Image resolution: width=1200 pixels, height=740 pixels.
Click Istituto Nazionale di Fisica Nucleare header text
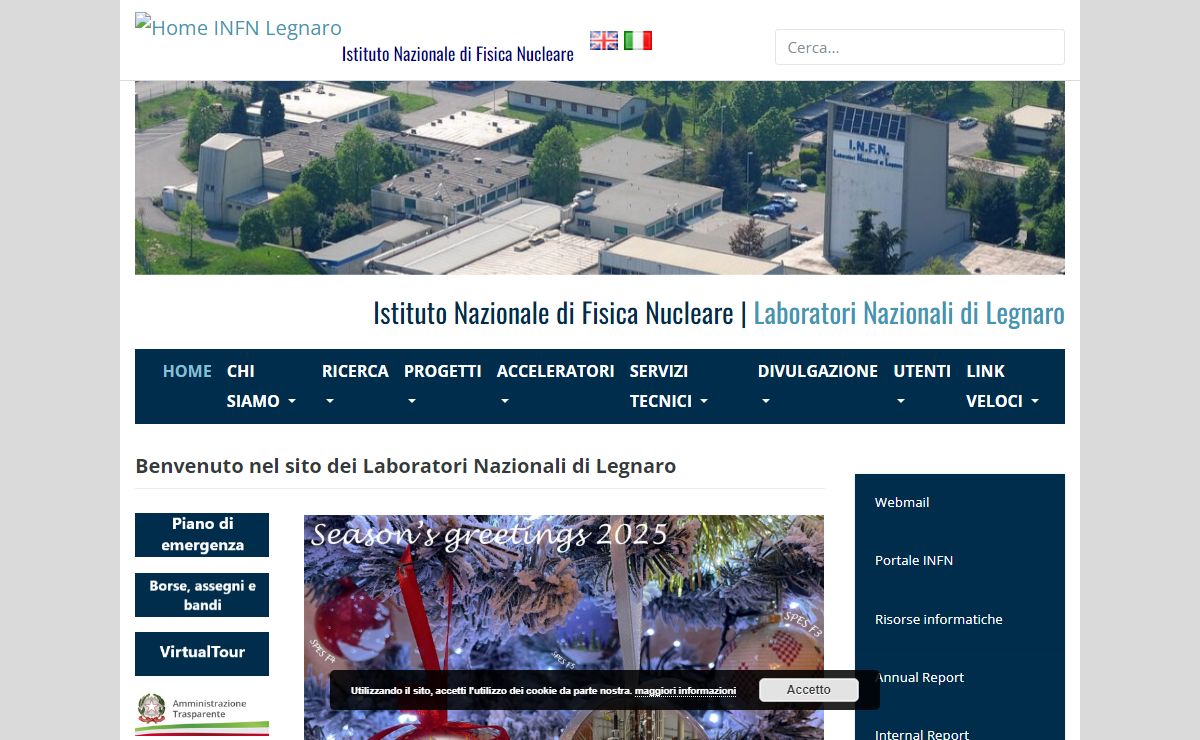coord(458,54)
